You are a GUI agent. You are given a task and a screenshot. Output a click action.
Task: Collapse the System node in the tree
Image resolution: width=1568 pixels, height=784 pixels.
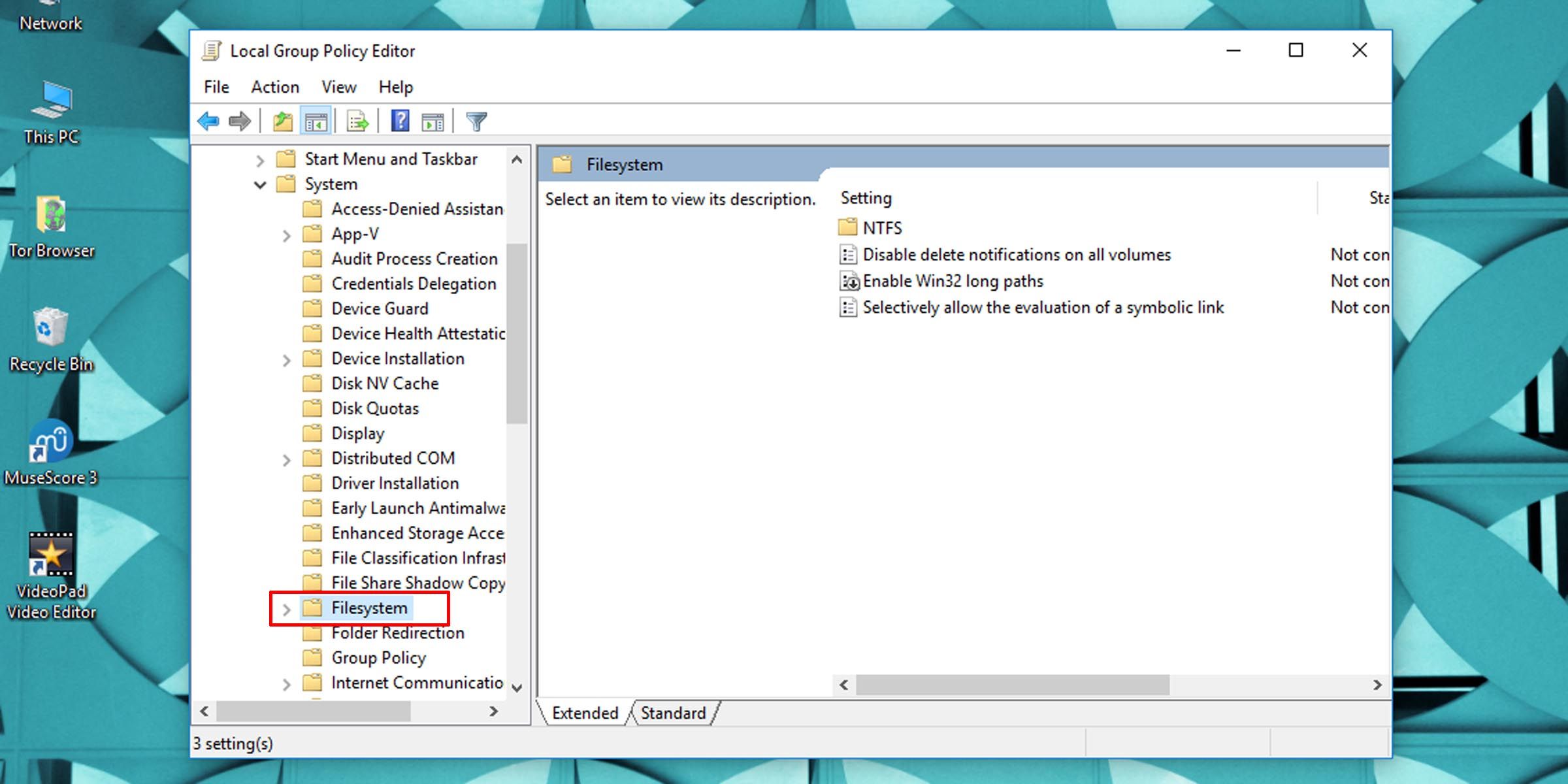click(x=260, y=185)
